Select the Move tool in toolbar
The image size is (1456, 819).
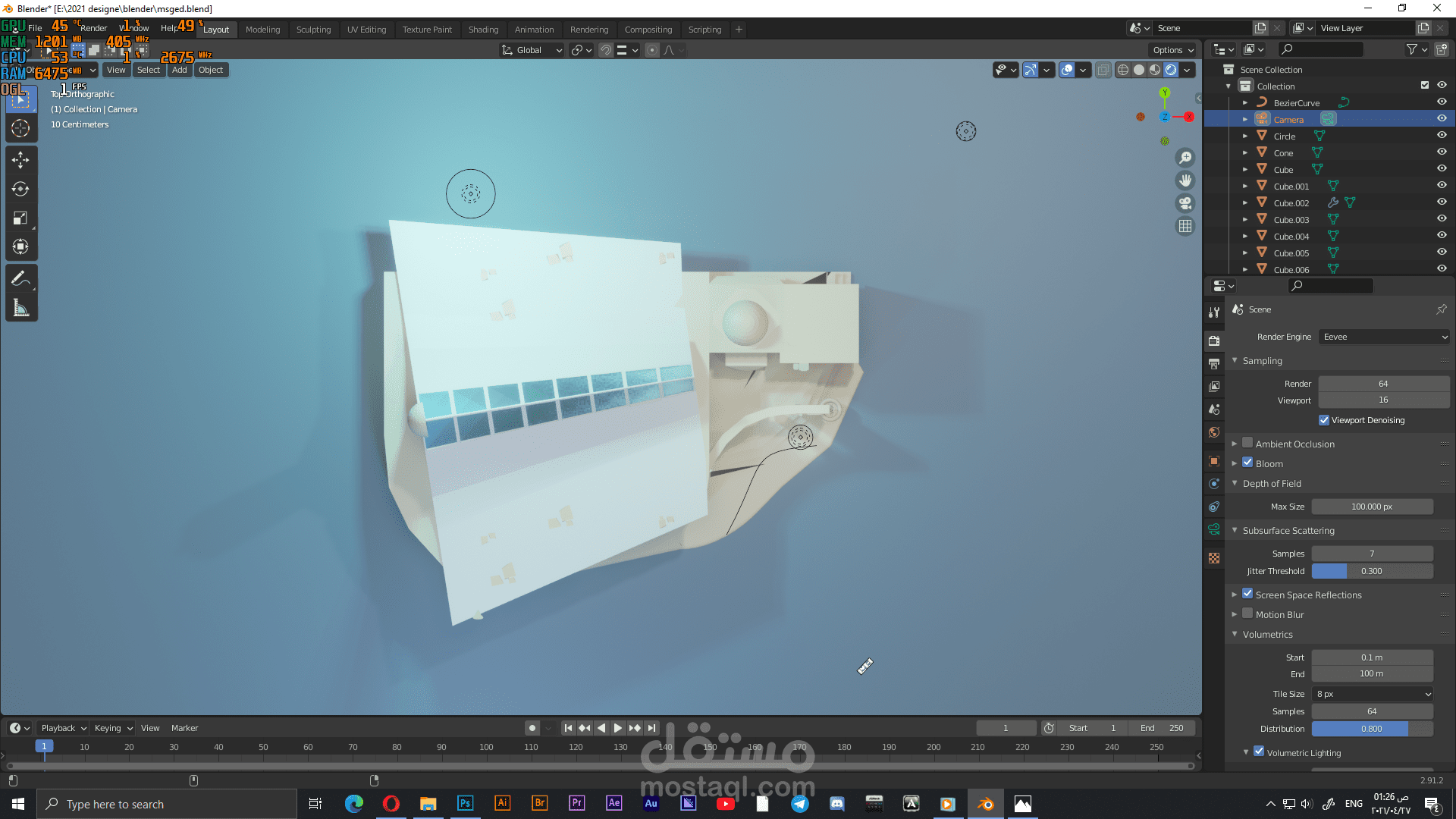click(20, 159)
